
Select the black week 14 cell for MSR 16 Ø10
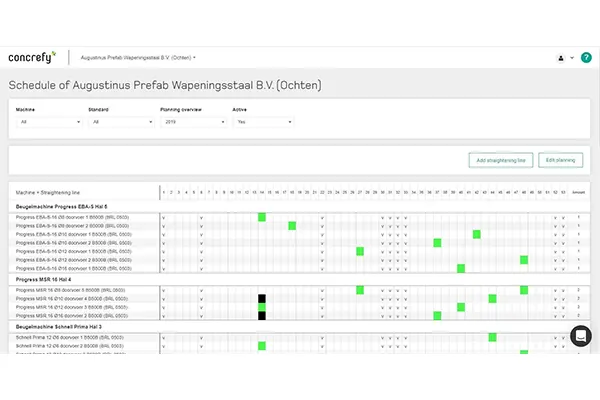[262, 298]
